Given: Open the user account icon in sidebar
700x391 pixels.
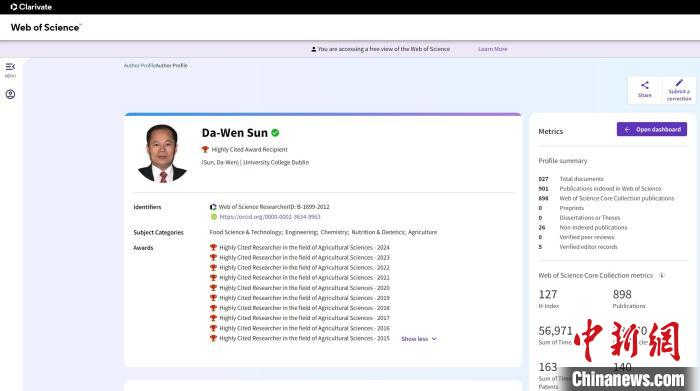Looking at the screenshot, I should tap(10, 94).
